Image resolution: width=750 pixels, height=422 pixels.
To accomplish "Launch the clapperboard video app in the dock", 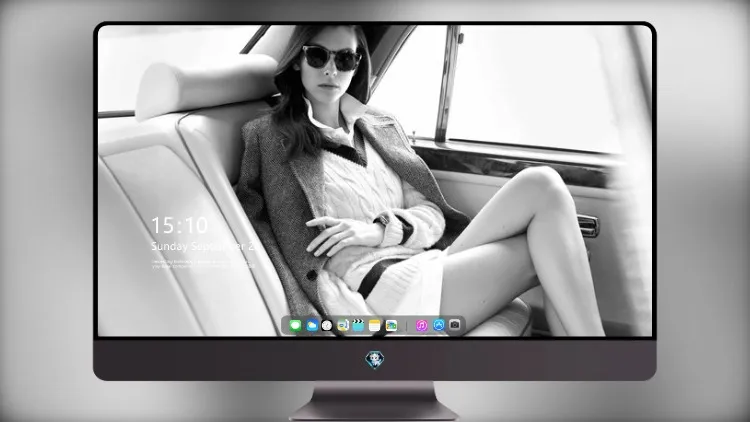I will click(358, 326).
